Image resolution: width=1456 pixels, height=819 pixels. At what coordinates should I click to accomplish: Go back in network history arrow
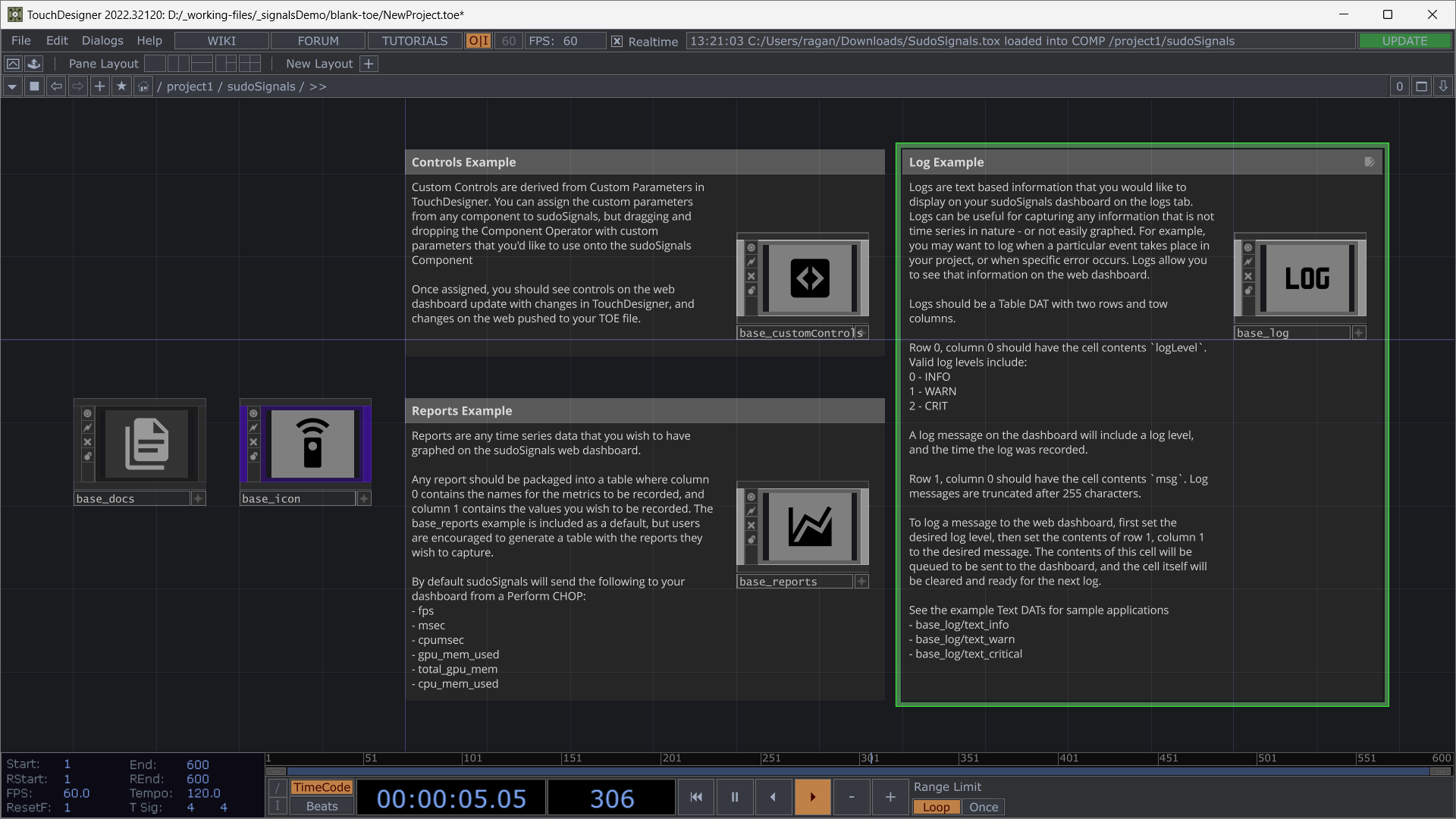pyautogui.click(x=56, y=86)
